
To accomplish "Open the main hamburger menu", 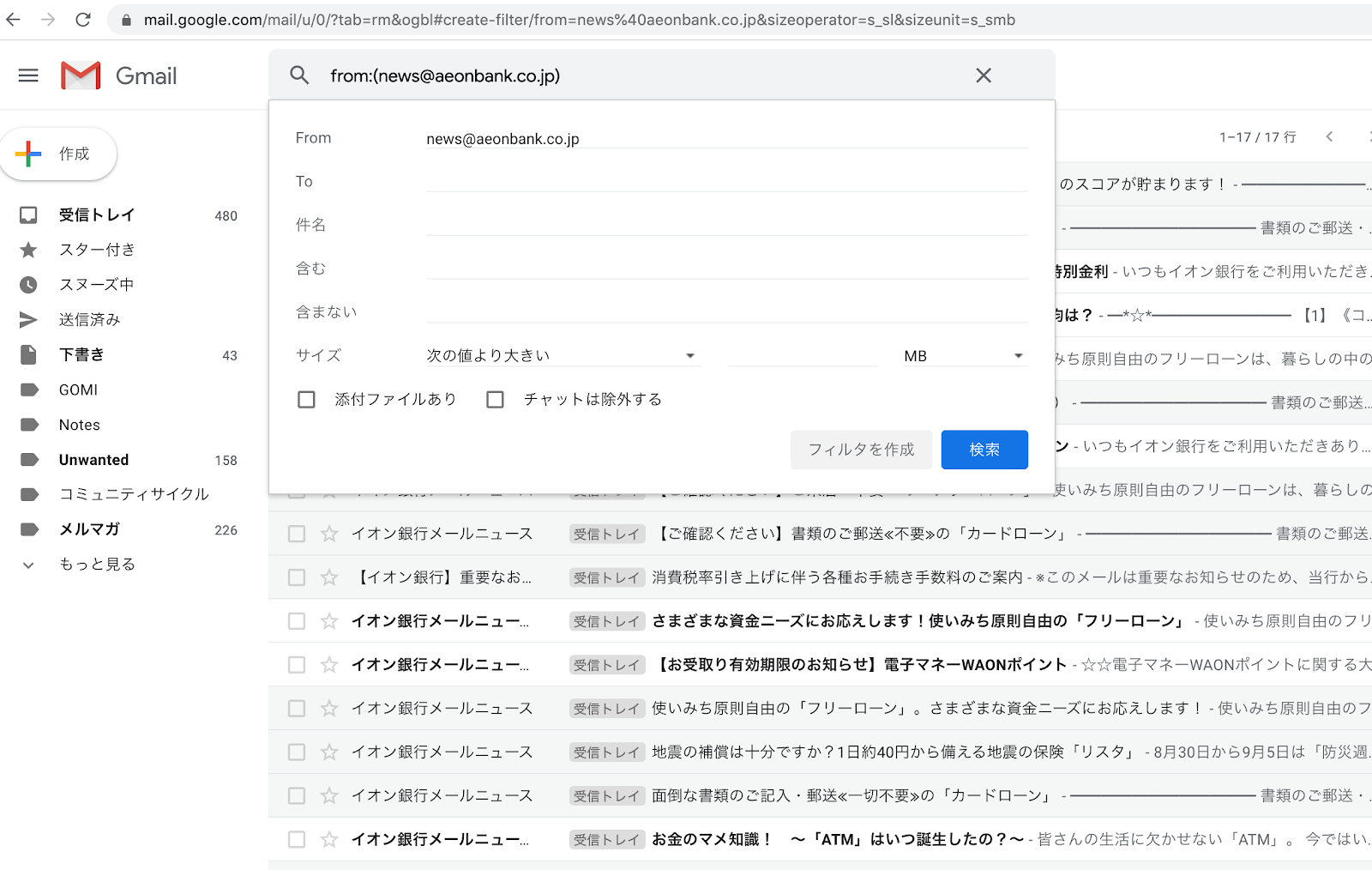I will click(x=28, y=76).
